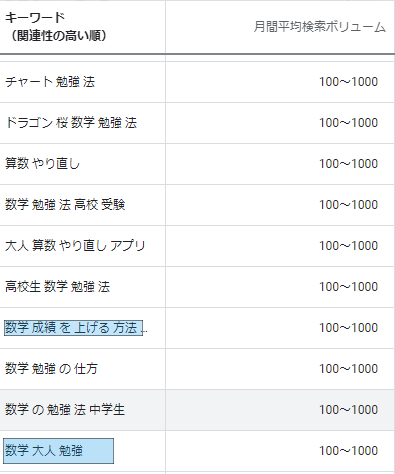Select highlighted keyword 数学 大人 勉強
Viewport: 395px width, 474px height.
pyautogui.click(x=59, y=451)
